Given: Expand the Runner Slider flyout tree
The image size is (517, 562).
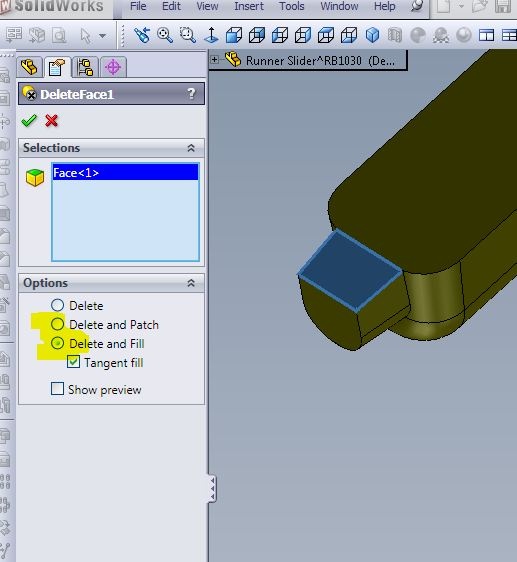Looking at the screenshot, I should pos(214,59).
